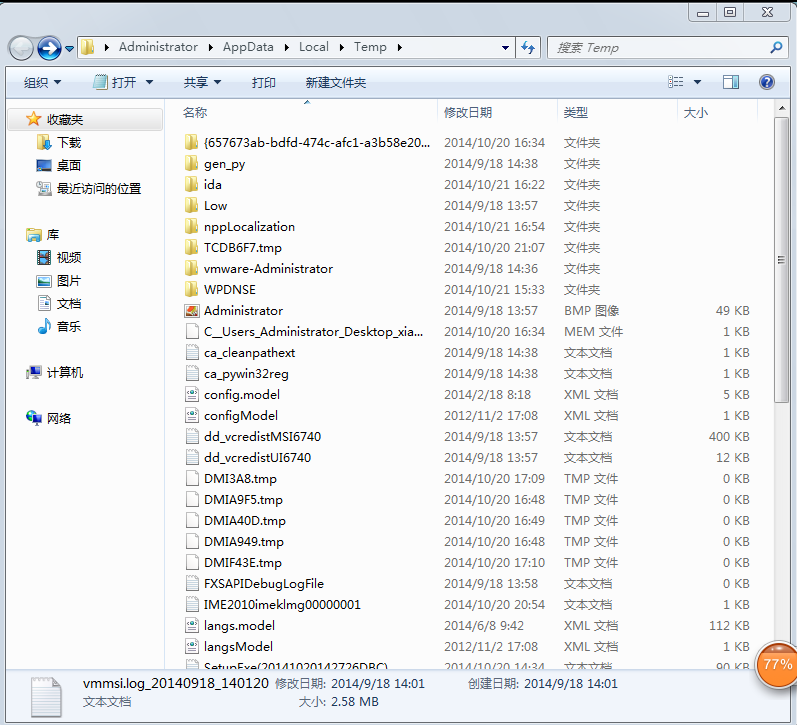
Task: Expand the arrow after Local in breadcrumb
Action: pos(342,47)
